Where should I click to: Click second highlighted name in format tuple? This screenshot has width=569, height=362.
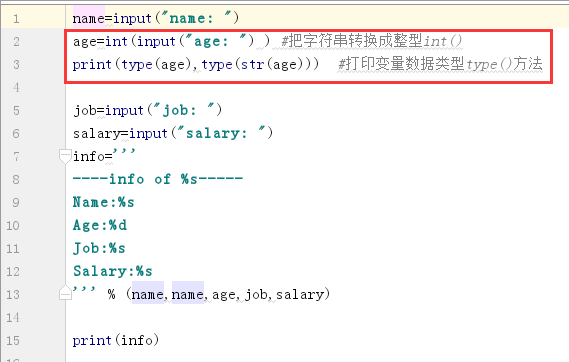(x=188, y=294)
